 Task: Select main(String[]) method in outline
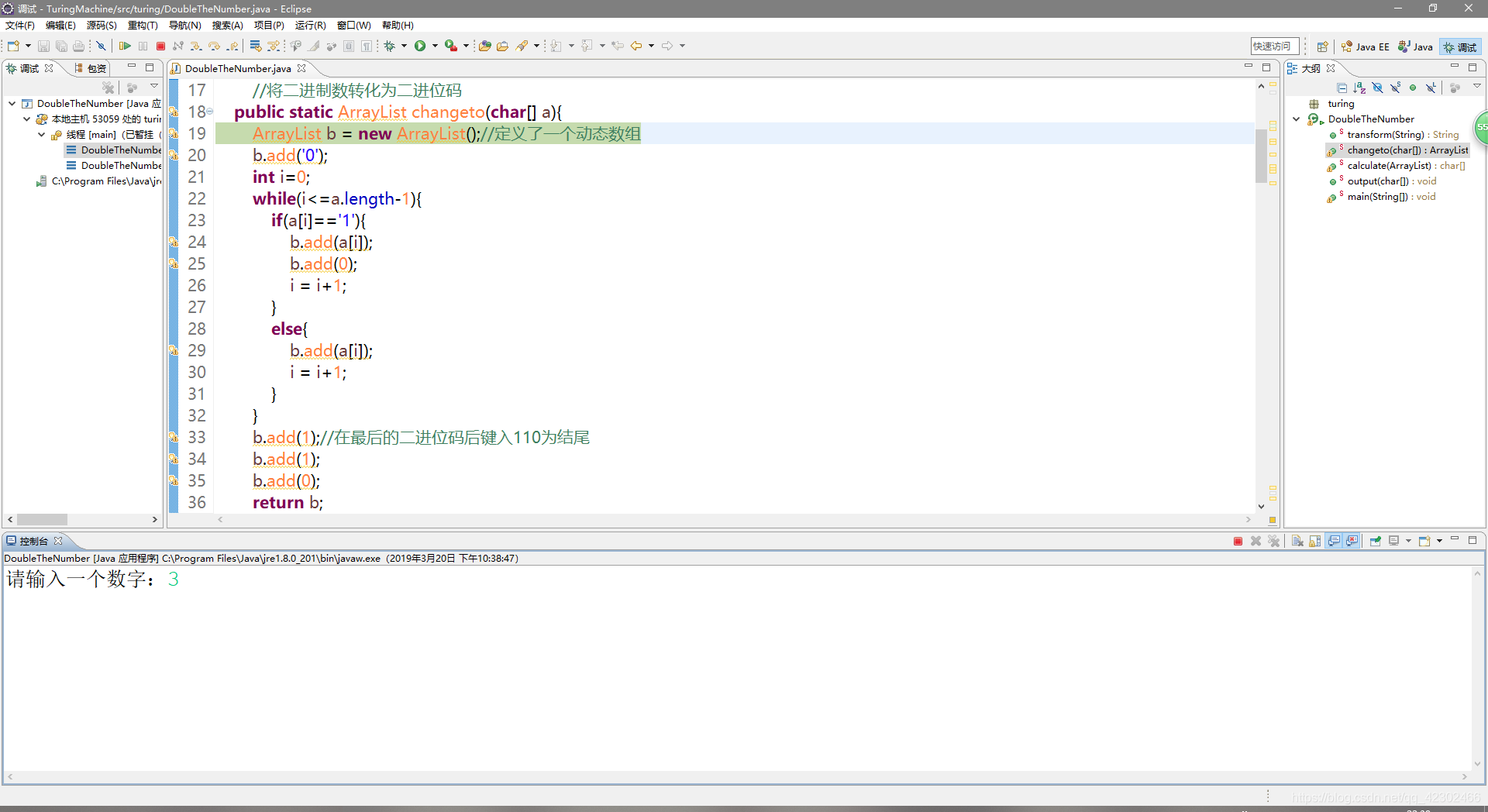[x=1382, y=197]
